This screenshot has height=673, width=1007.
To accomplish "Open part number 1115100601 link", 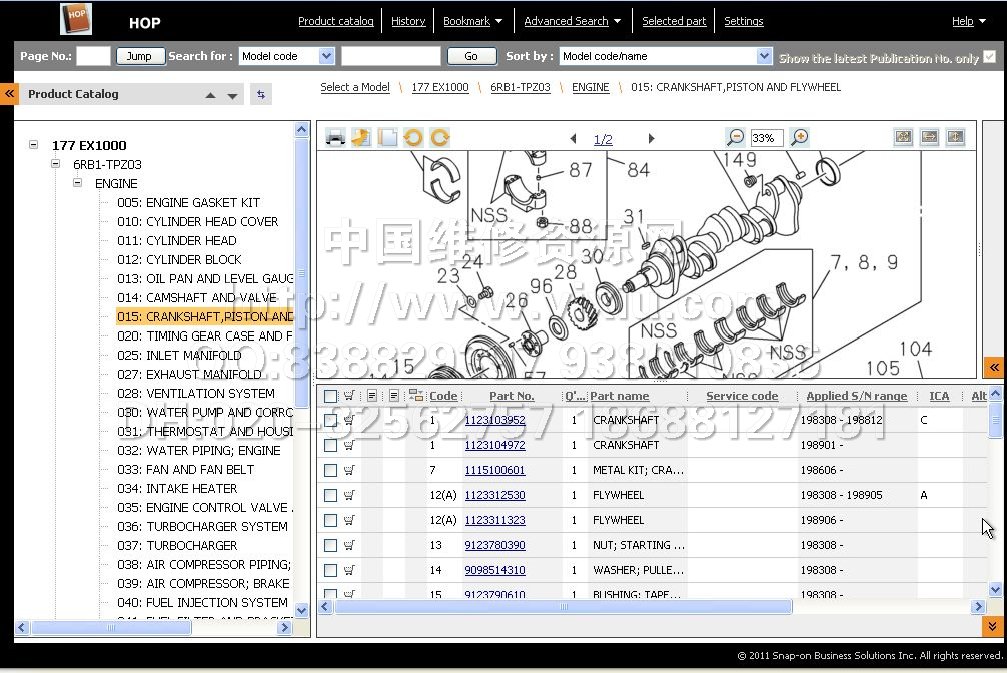I will (494, 470).
